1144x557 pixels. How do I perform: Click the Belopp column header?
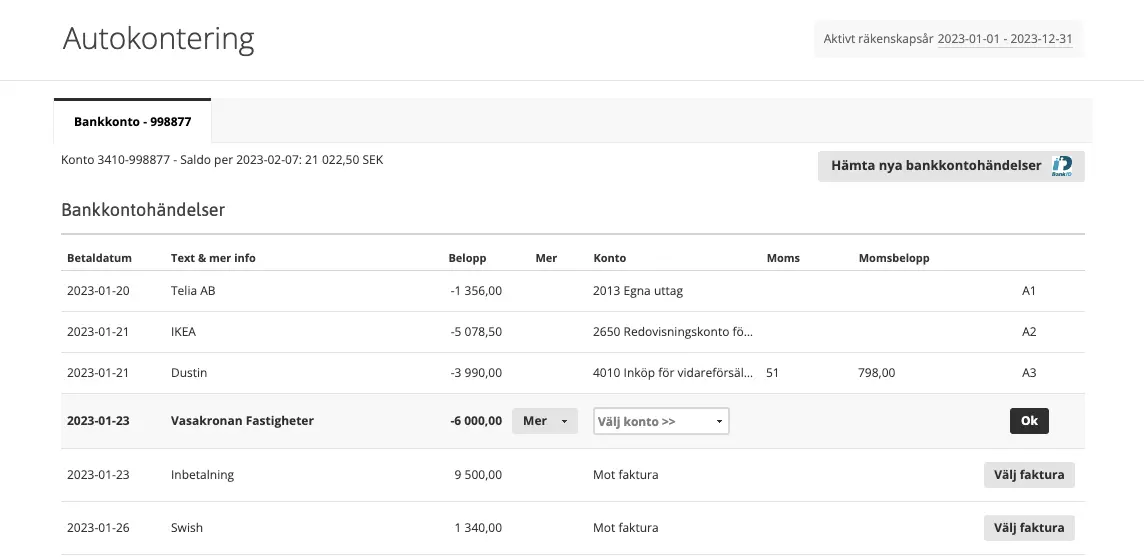(467, 258)
